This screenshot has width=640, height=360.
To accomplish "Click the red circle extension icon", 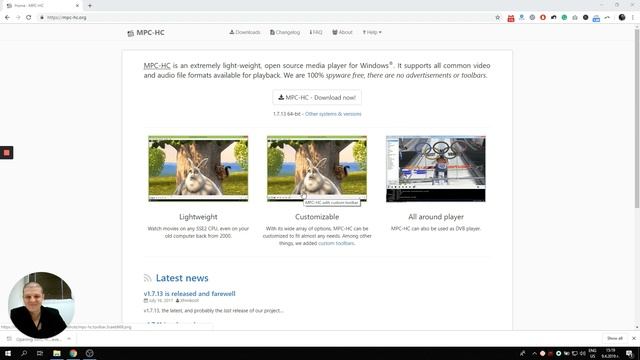I will [x=543, y=18].
